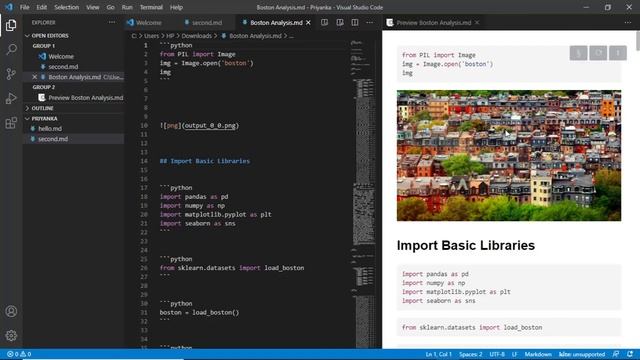Open the Manage gear icon

(x=11, y=336)
